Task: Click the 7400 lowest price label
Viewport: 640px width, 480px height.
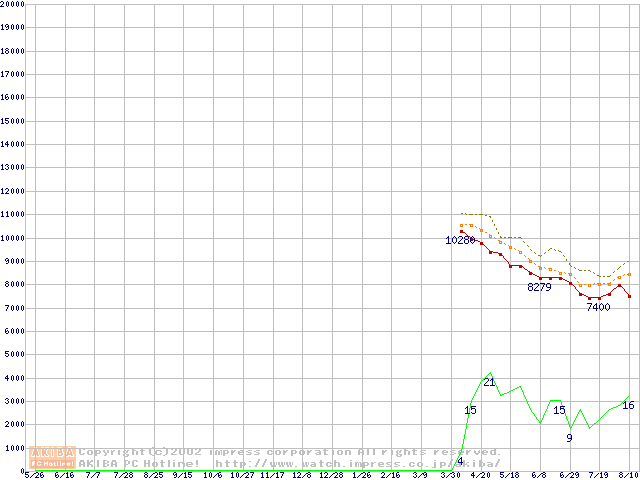Action: (x=598, y=307)
